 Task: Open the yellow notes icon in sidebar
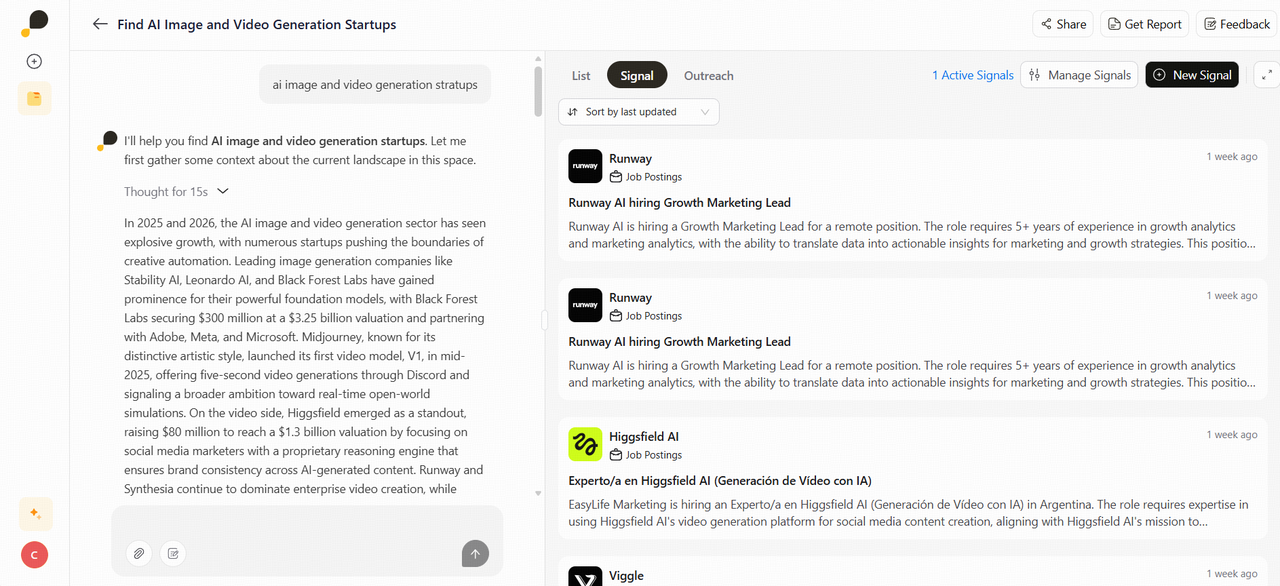(x=34, y=98)
